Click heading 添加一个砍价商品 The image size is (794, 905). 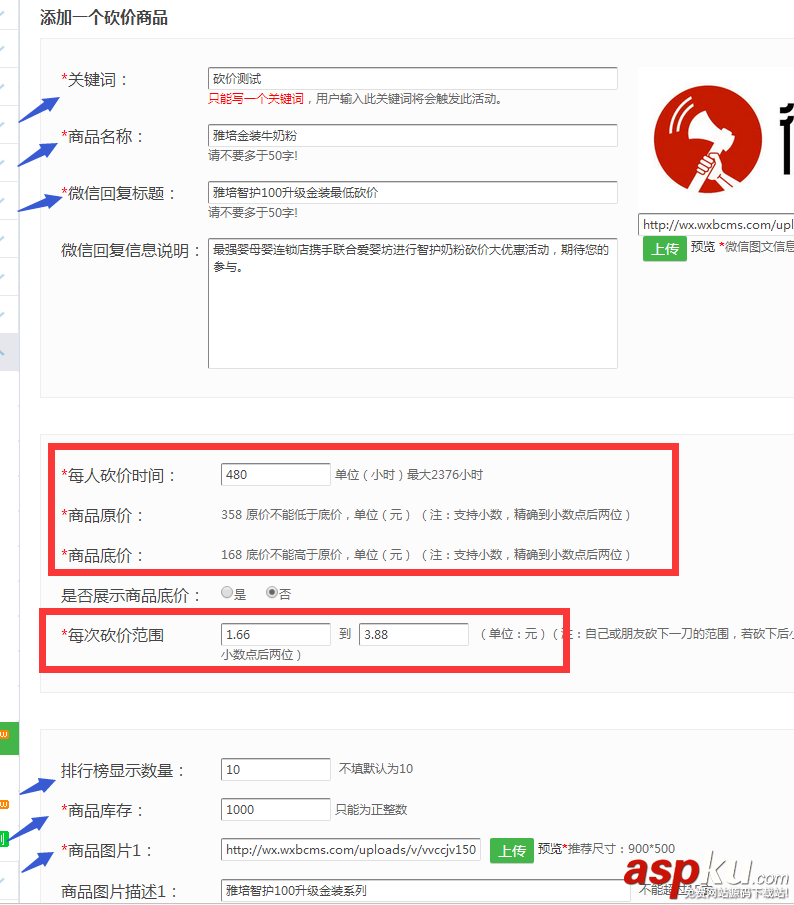[x=104, y=17]
